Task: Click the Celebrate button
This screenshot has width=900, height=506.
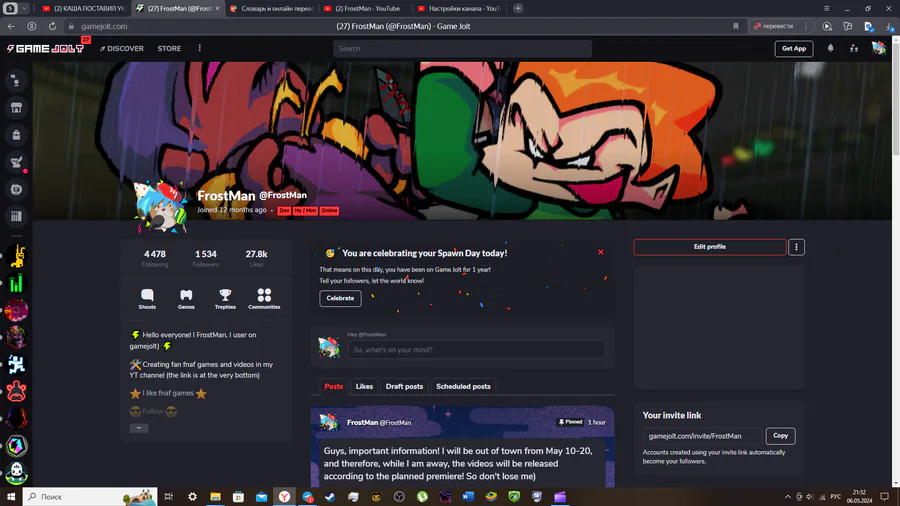Action: coord(340,298)
